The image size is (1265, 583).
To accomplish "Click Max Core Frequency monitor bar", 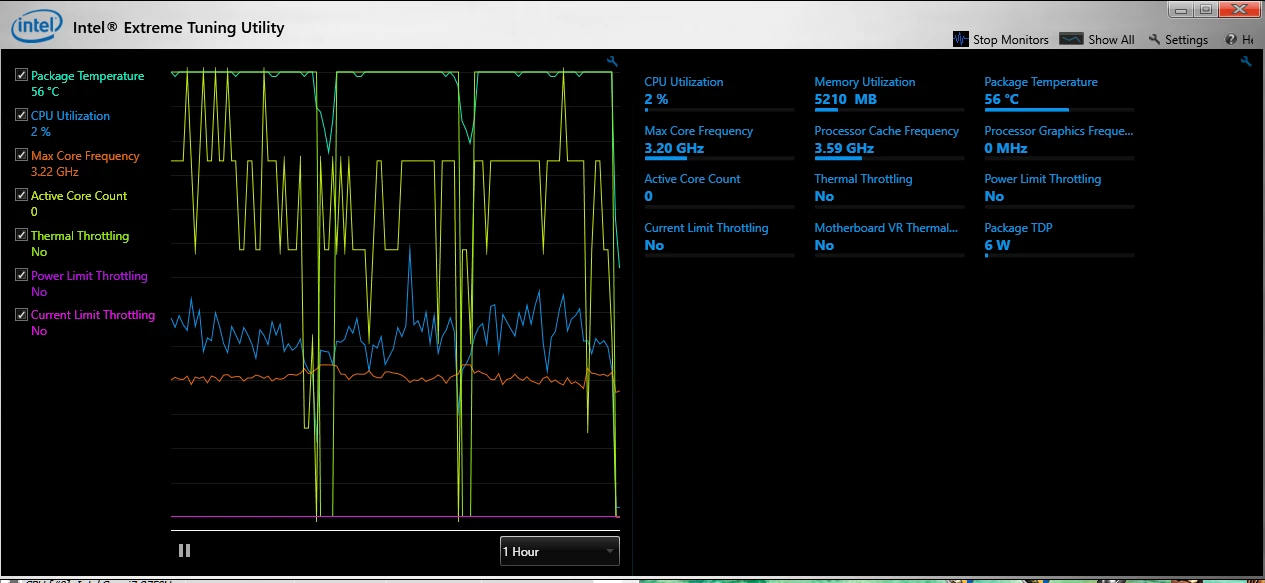I will 719,158.
